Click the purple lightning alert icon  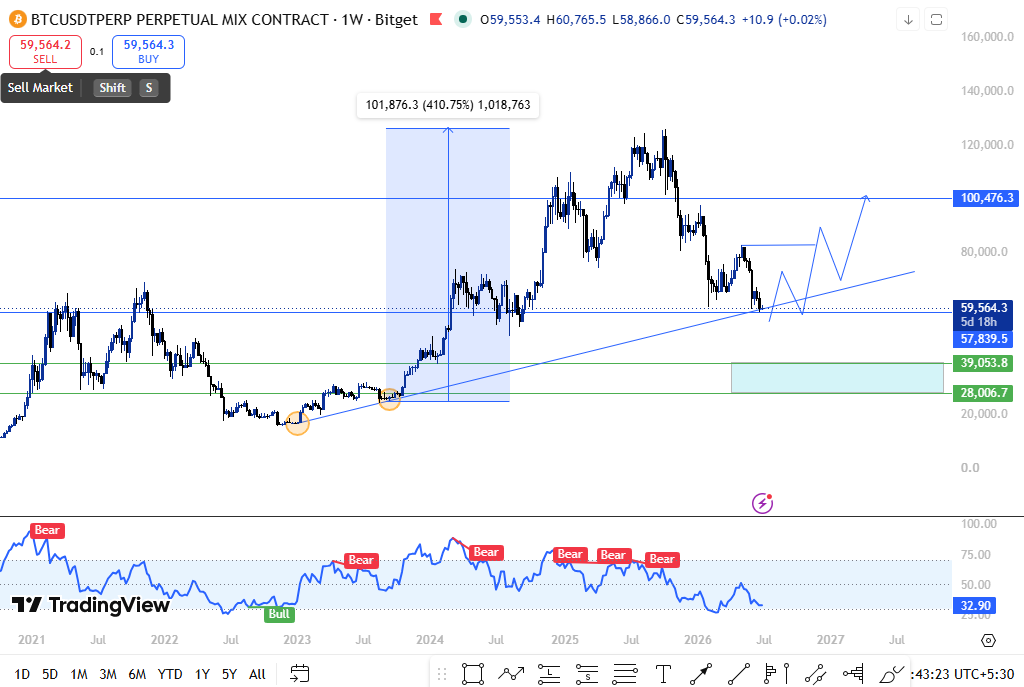[762, 503]
